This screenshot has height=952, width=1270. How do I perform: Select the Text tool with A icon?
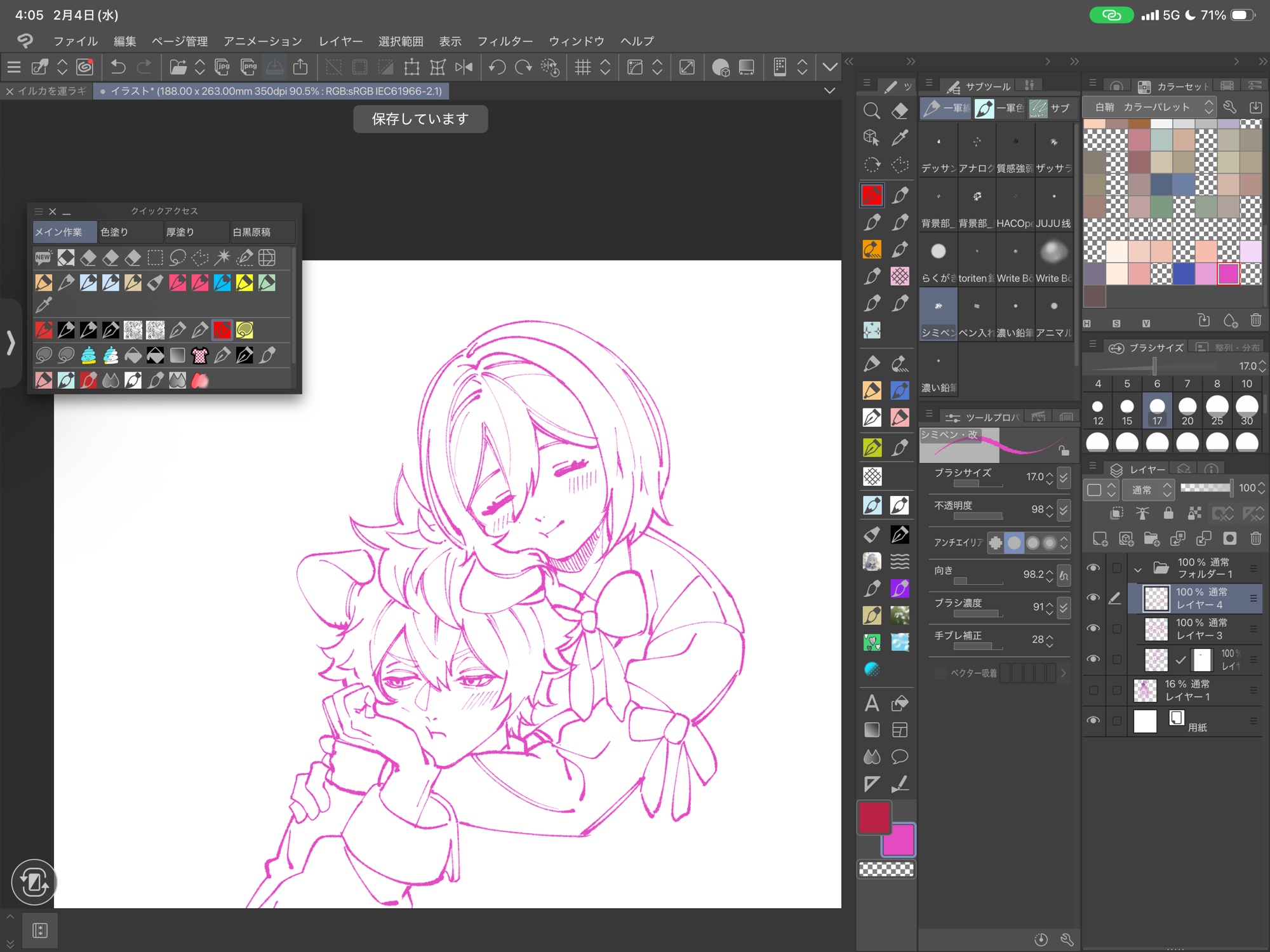coord(871,703)
